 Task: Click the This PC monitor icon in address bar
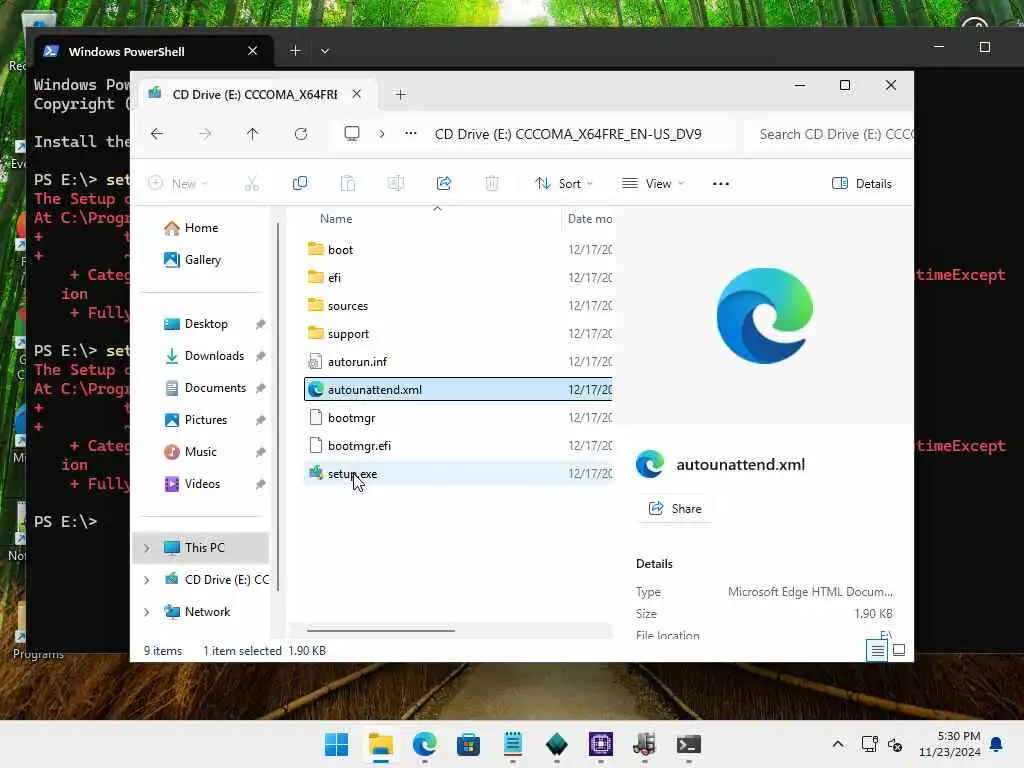(352, 134)
